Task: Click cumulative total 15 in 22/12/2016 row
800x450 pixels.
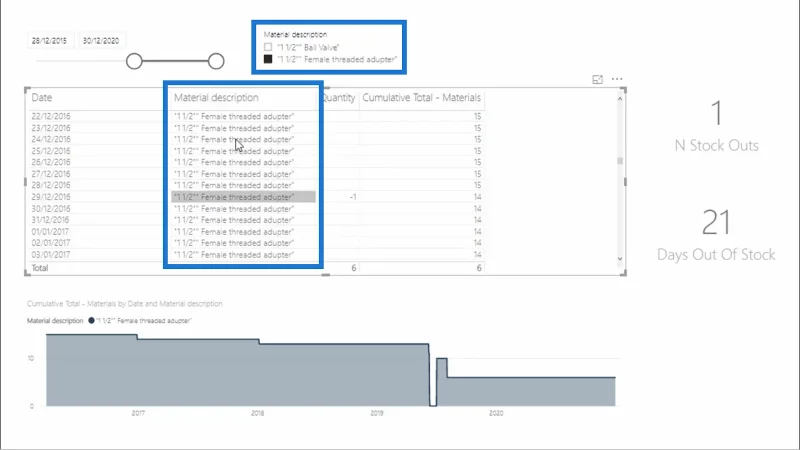Action: click(x=477, y=116)
